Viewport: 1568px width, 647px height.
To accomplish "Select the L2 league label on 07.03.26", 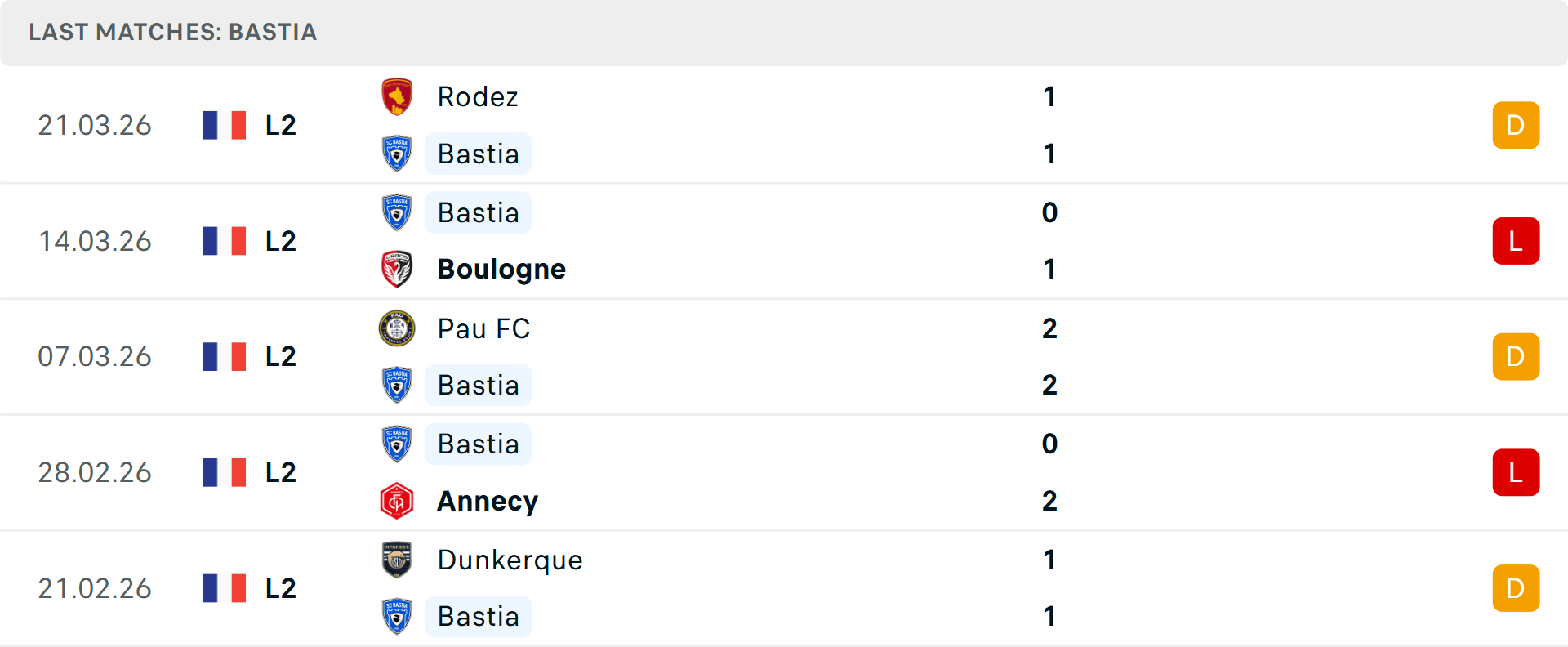I will pos(280,357).
